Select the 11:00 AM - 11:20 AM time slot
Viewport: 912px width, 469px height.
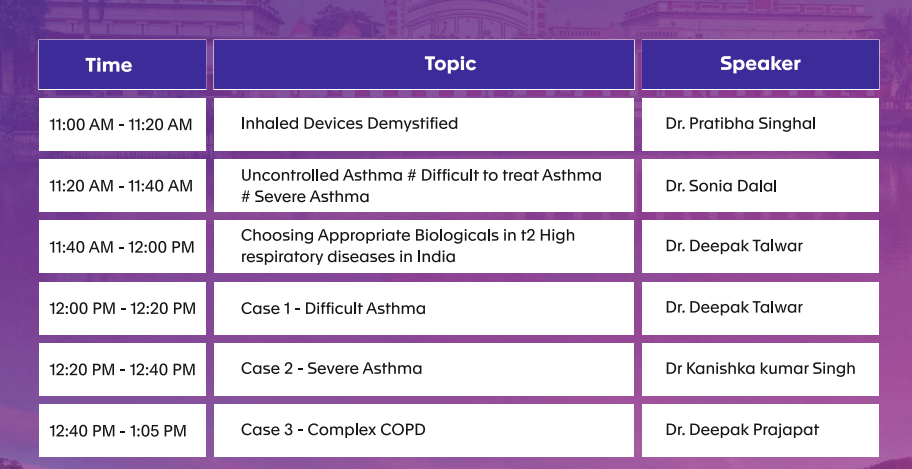(x=121, y=125)
